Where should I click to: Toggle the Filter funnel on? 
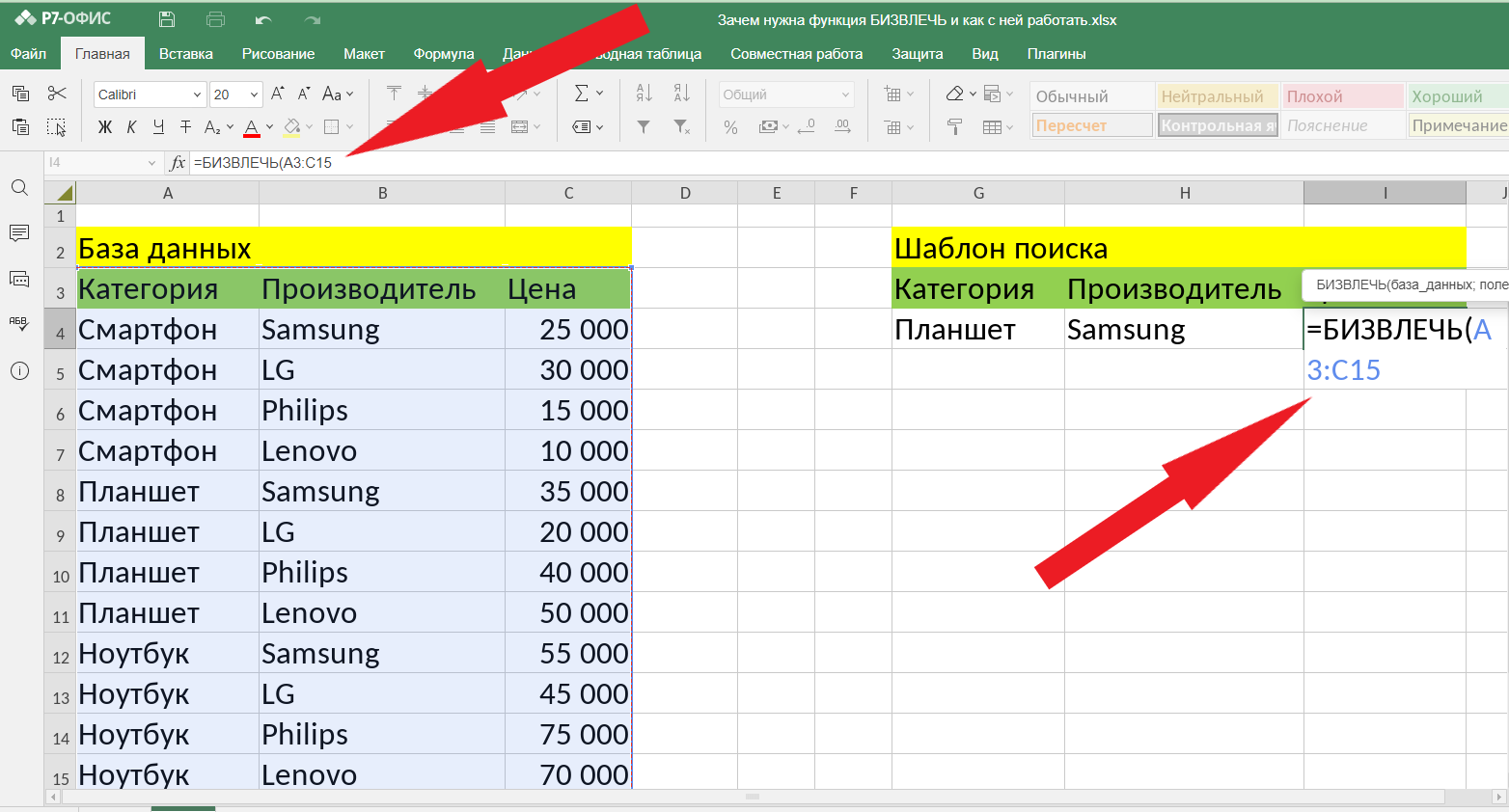click(x=644, y=126)
